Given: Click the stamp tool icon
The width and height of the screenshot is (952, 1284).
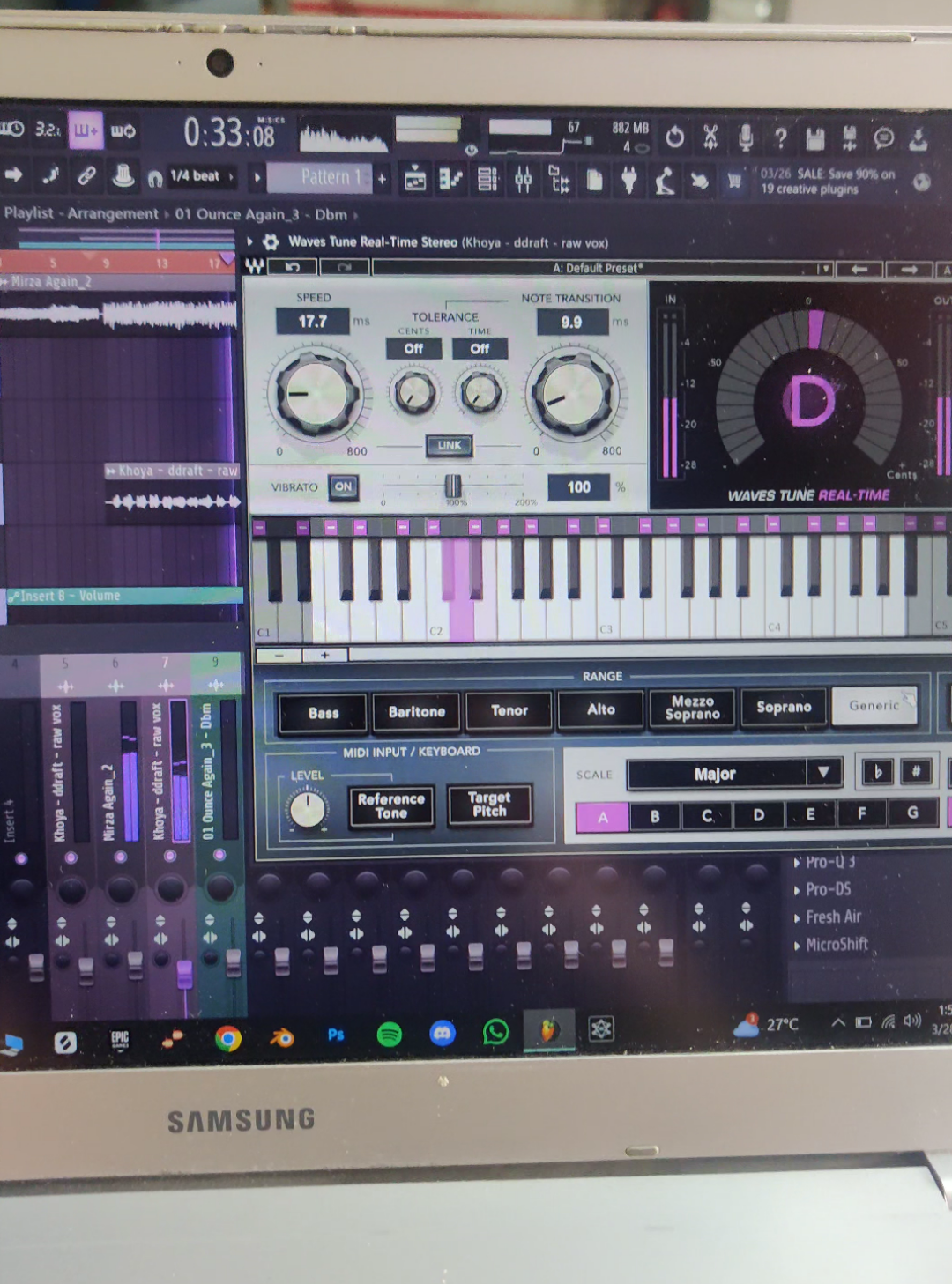Looking at the screenshot, I should [x=123, y=175].
